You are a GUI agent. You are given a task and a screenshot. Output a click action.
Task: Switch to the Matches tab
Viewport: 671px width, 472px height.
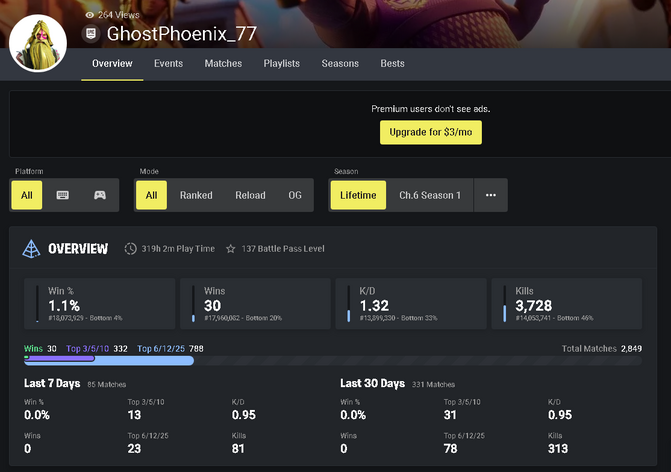tap(223, 63)
